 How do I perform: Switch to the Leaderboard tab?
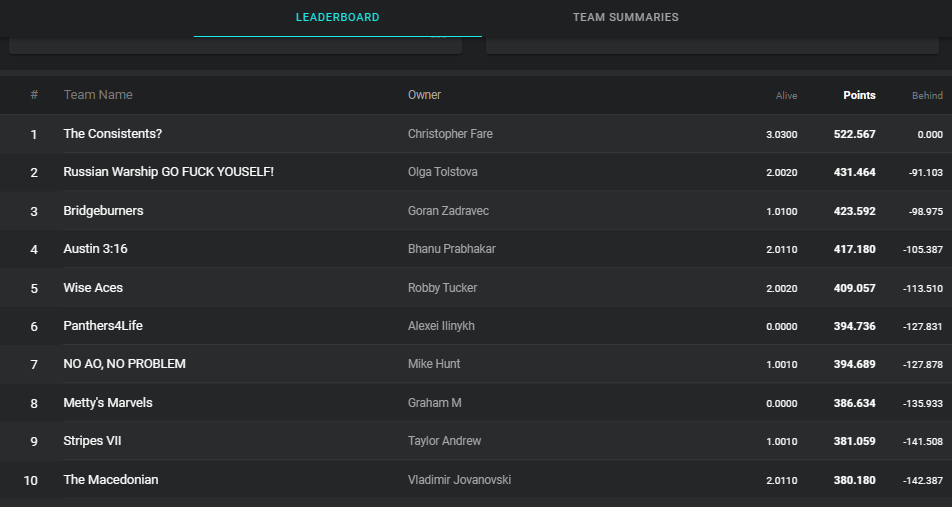click(338, 18)
